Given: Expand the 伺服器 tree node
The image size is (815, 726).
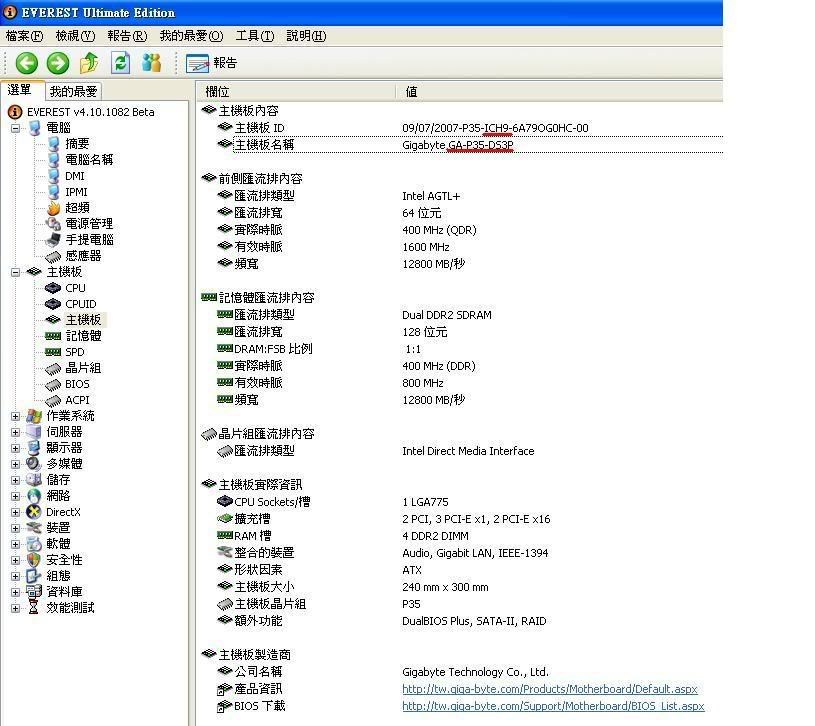Looking at the screenshot, I should pos(16,432).
